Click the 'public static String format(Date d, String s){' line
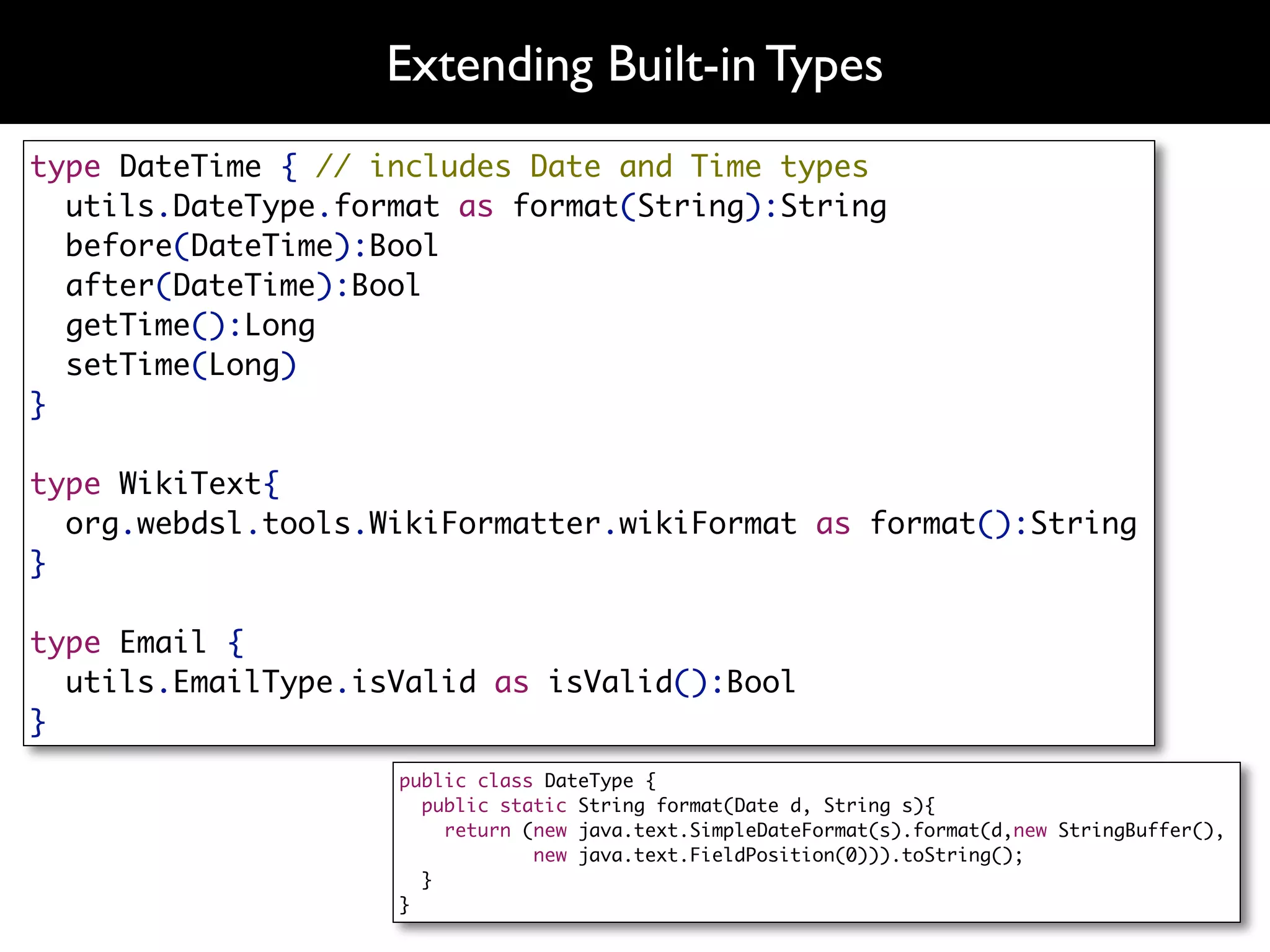The width and height of the screenshot is (1270, 952). (678, 806)
